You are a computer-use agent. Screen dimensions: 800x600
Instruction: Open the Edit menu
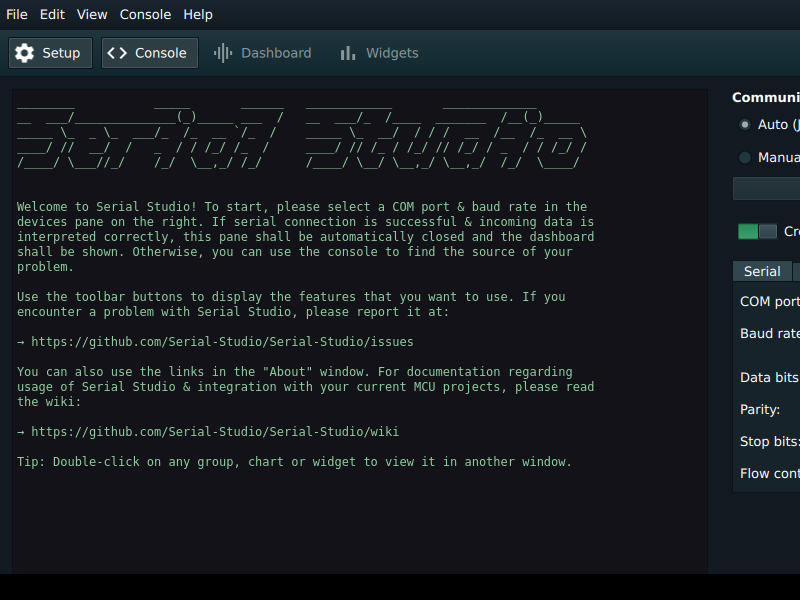coord(52,14)
